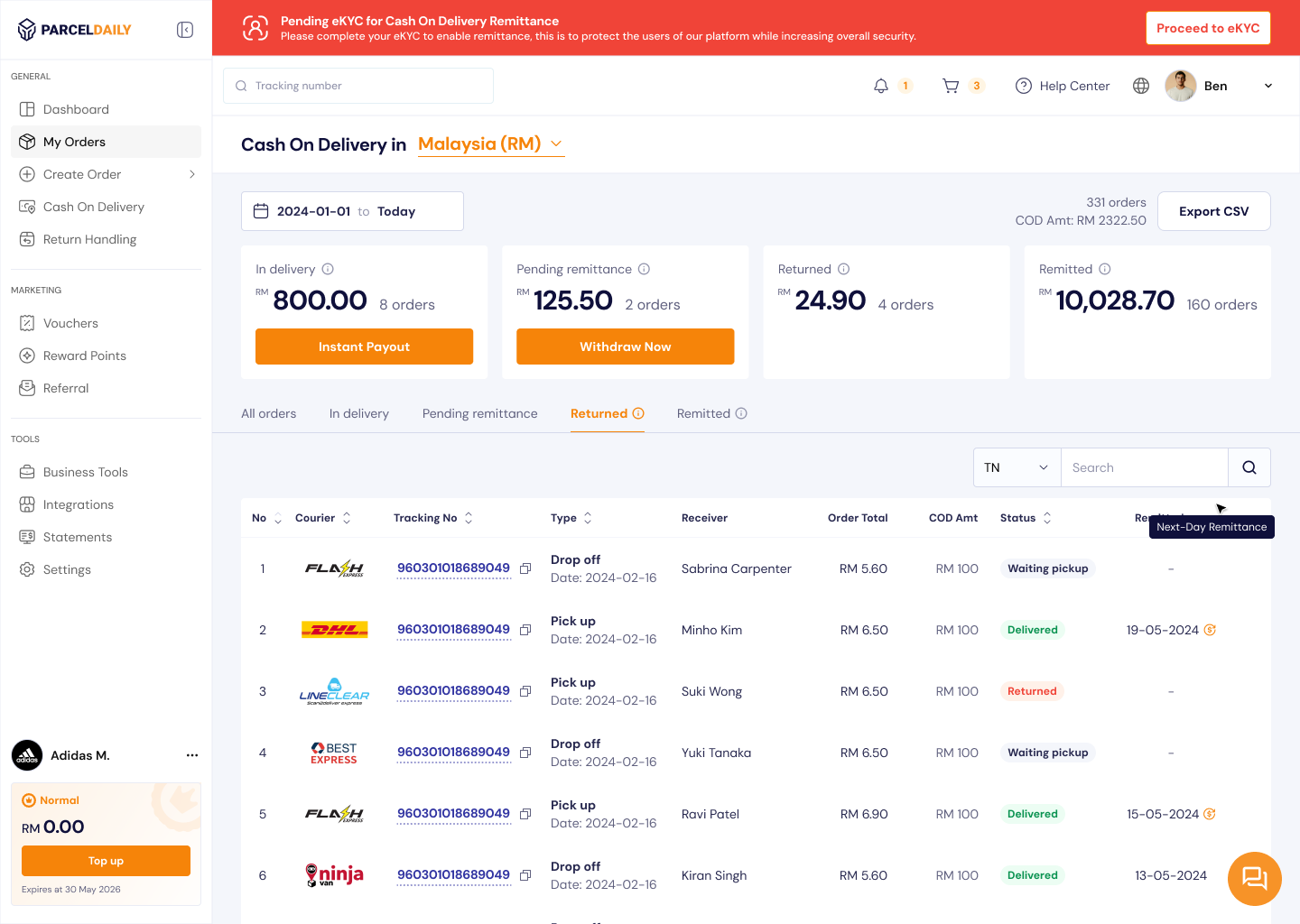Sort the table by Status column
The width and height of the screenshot is (1300, 924).
(x=1047, y=518)
